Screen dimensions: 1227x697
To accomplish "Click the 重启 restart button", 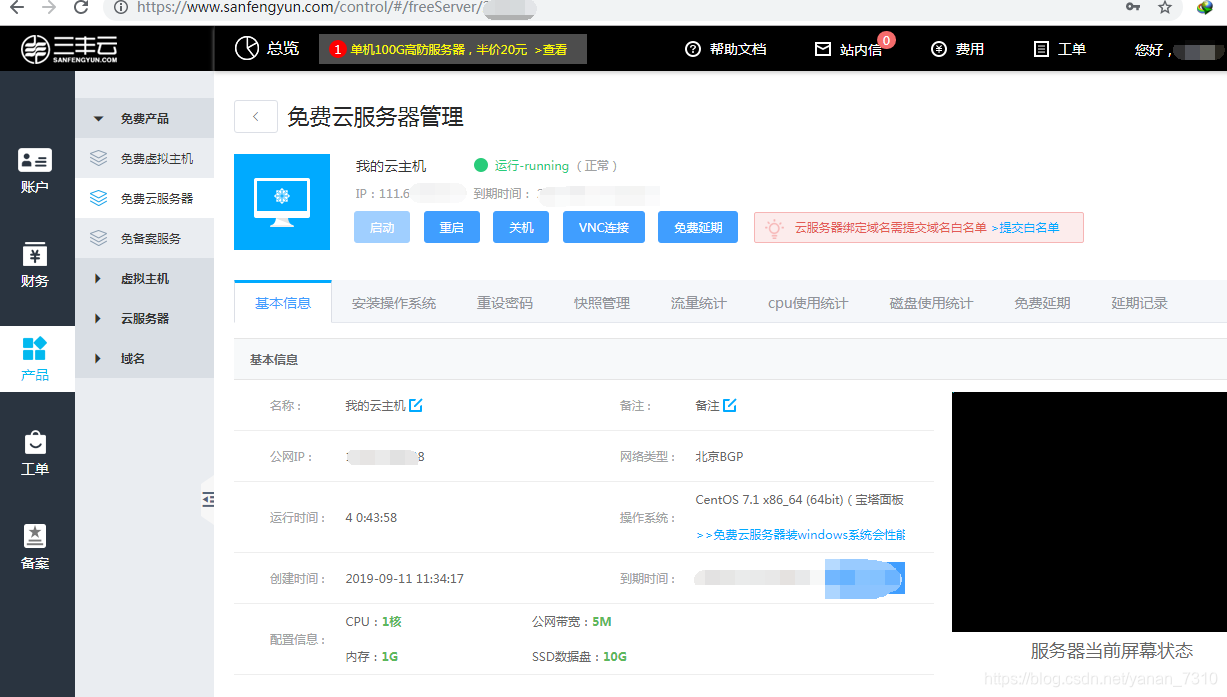I will 452,227.
